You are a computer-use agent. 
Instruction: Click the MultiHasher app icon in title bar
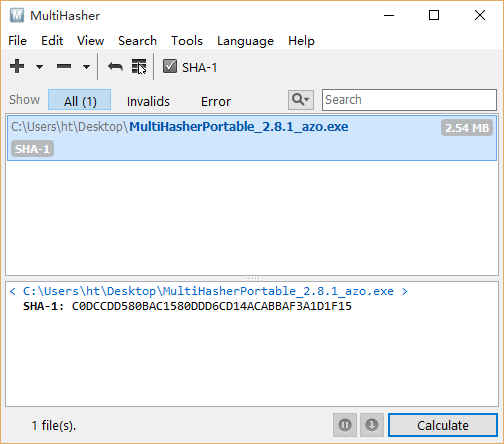click(x=17, y=15)
